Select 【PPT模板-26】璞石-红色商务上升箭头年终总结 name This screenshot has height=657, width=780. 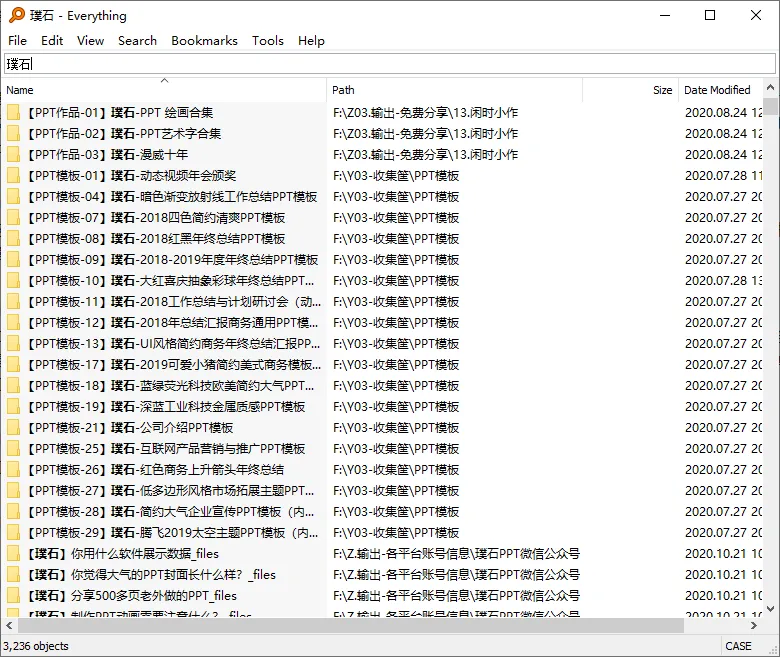[x=155, y=469]
